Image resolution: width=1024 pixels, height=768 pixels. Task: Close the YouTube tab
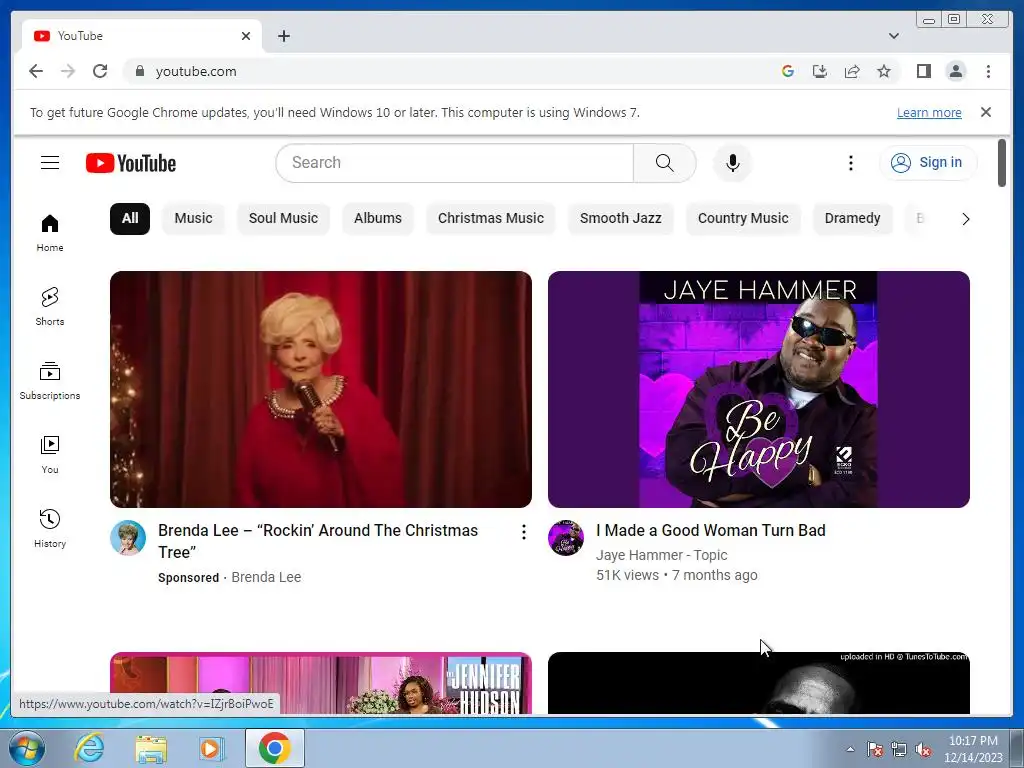246,36
